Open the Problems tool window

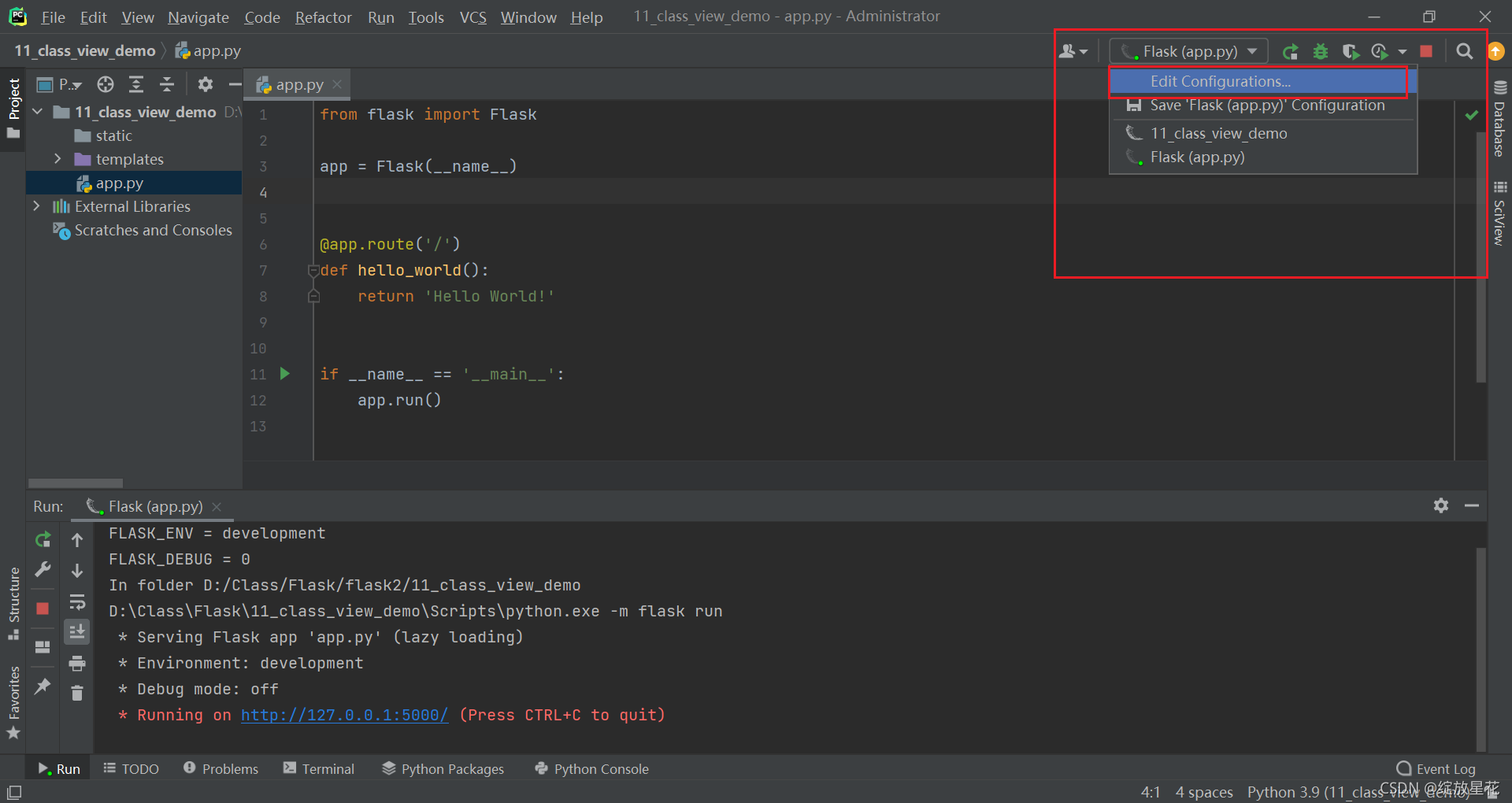click(220, 768)
